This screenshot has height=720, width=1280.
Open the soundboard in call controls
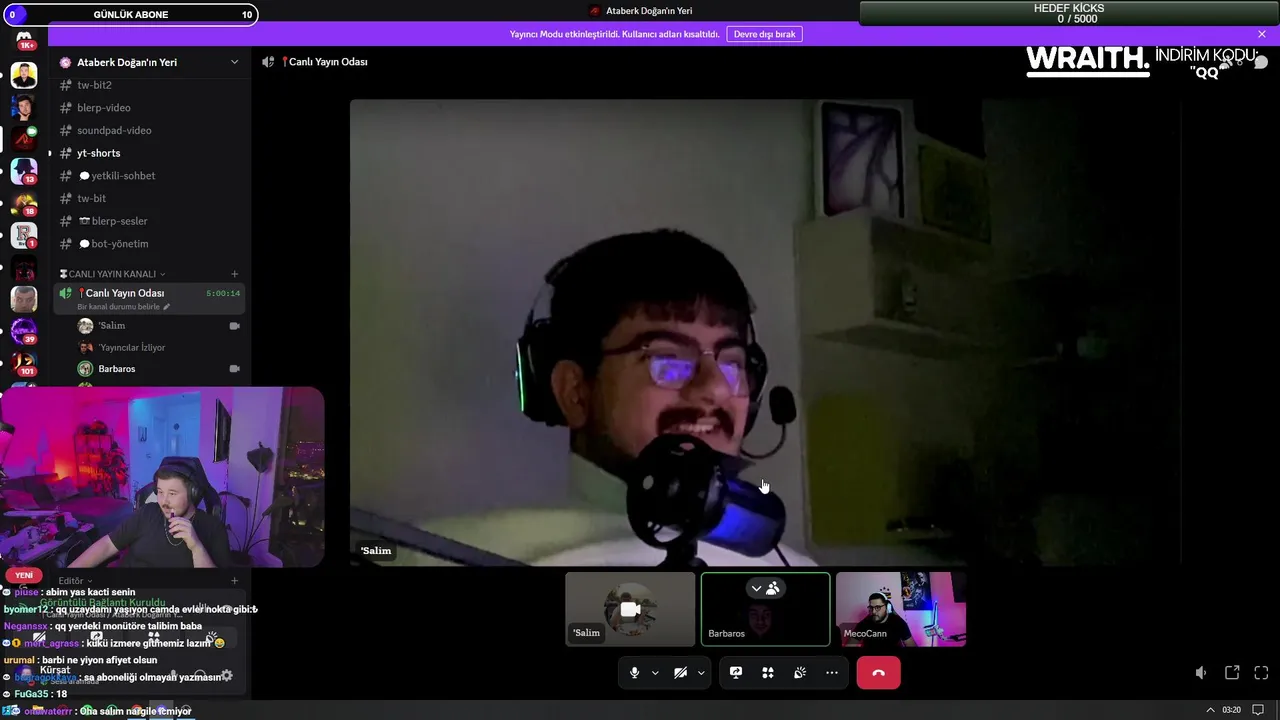(x=800, y=673)
